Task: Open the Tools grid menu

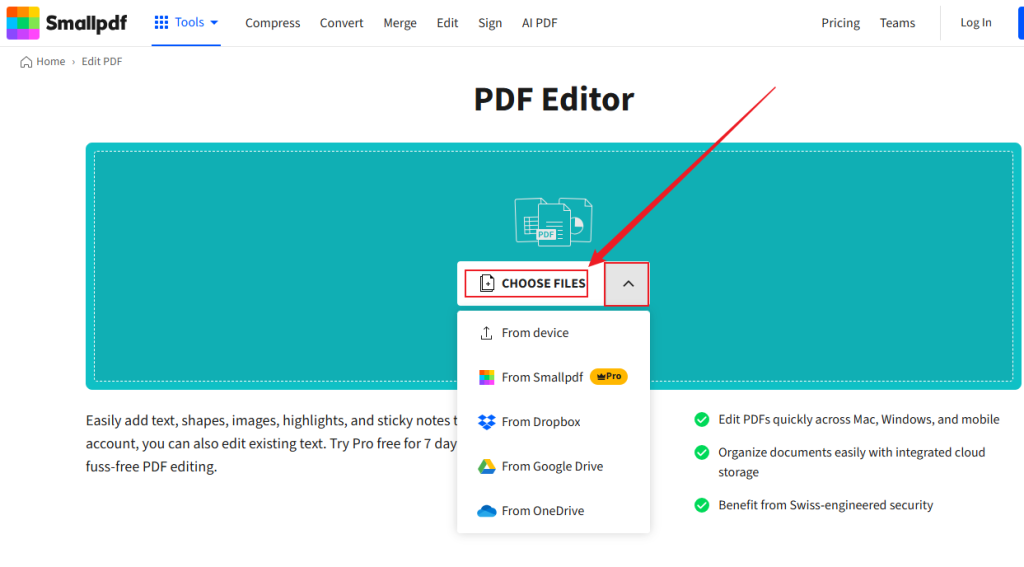Action: [186, 22]
